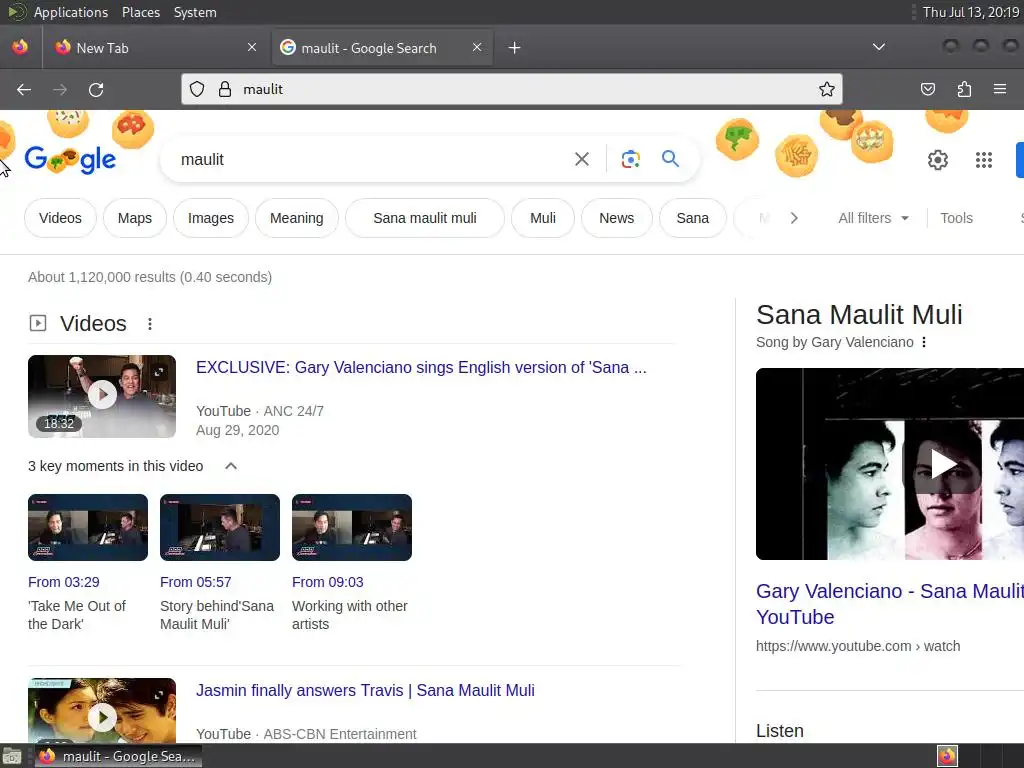
Task: Open Videos section options menu
Action: point(150,324)
